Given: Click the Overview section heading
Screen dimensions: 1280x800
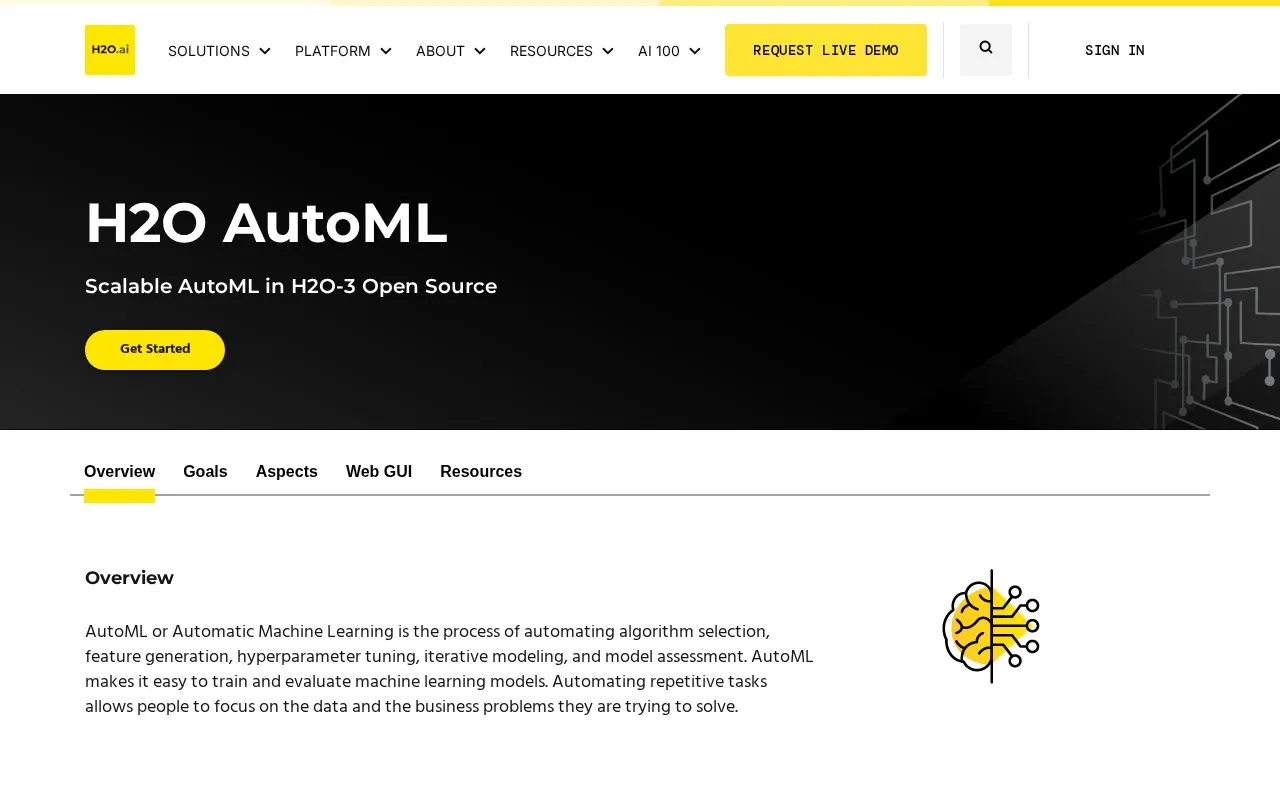Looking at the screenshot, I should pyautogui.click(x=129, y=577).
